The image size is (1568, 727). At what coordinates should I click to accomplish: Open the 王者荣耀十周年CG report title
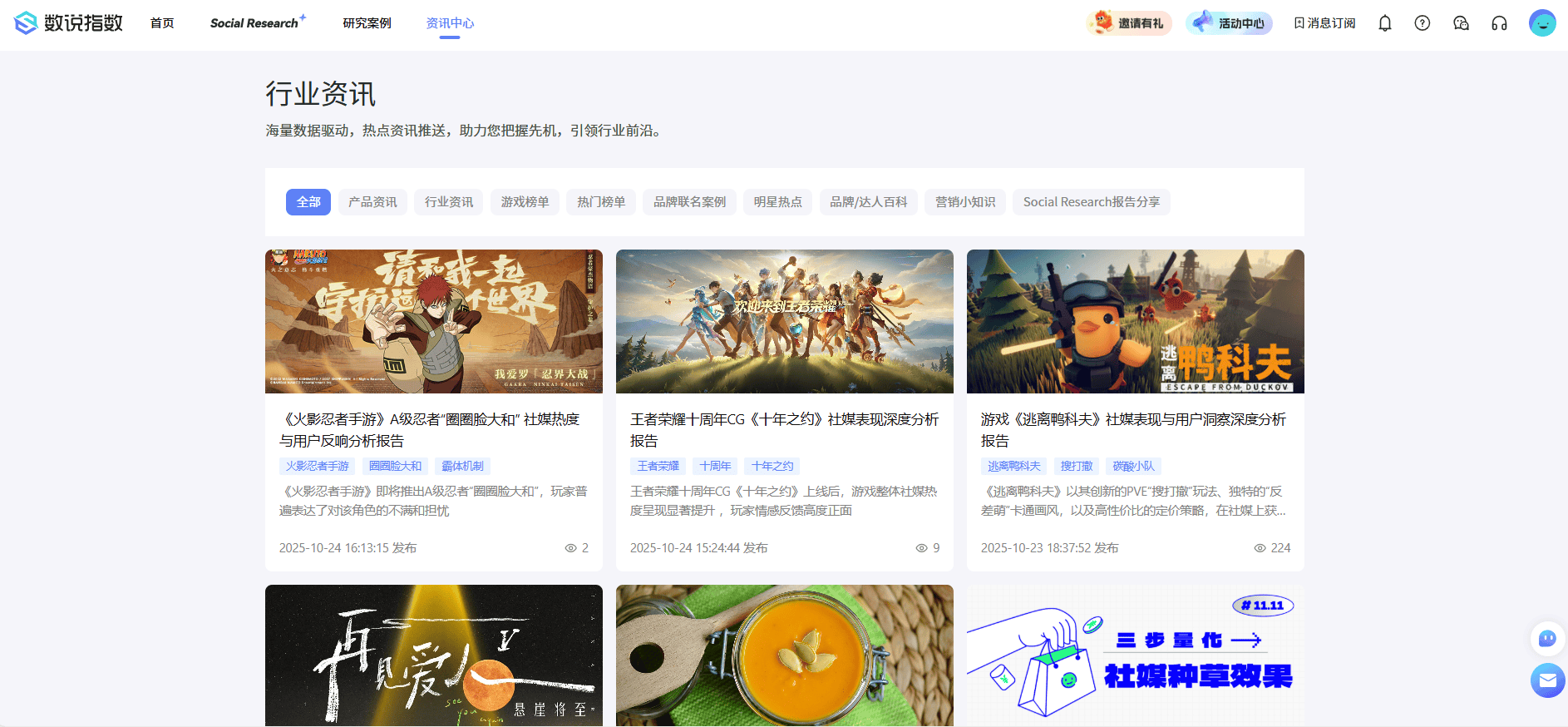coord(785,430)
